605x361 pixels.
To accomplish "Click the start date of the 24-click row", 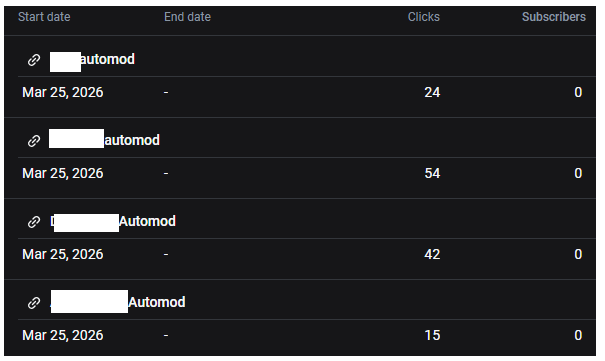I will (x=63, y=93).
